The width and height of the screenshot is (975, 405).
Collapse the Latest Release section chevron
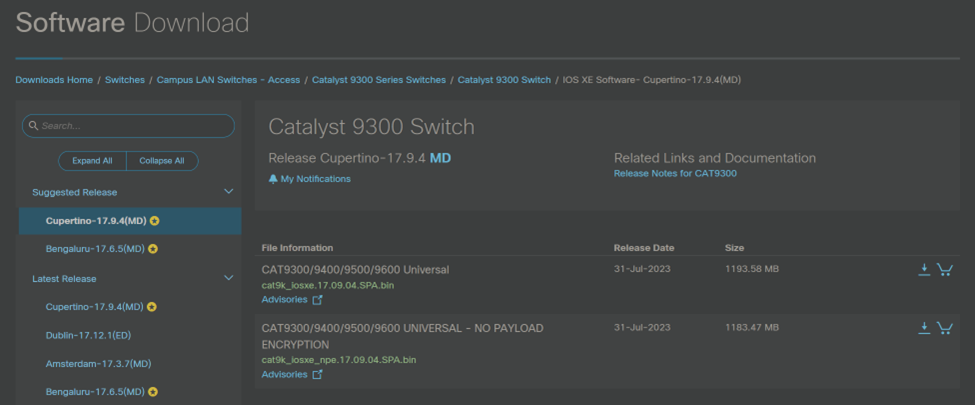(228, 278)
